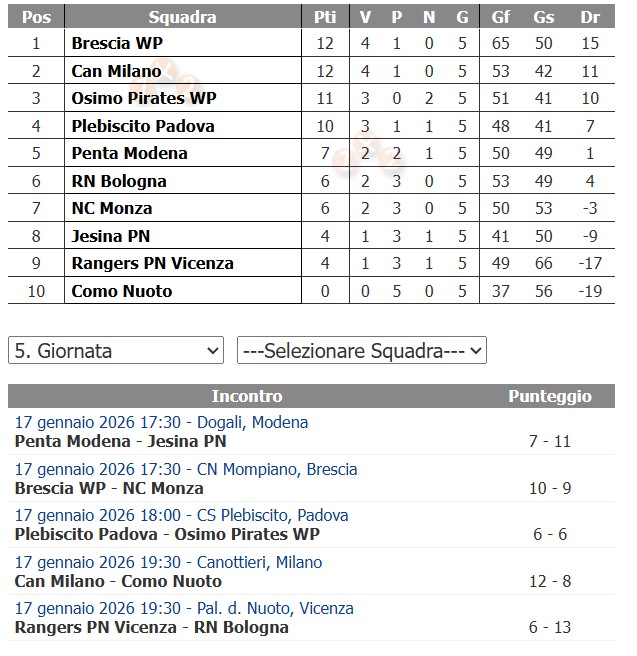Open the 5. Giornata matchday dropdown
The width and height of the screenshot is (637, 656).
tap(115, 351)
